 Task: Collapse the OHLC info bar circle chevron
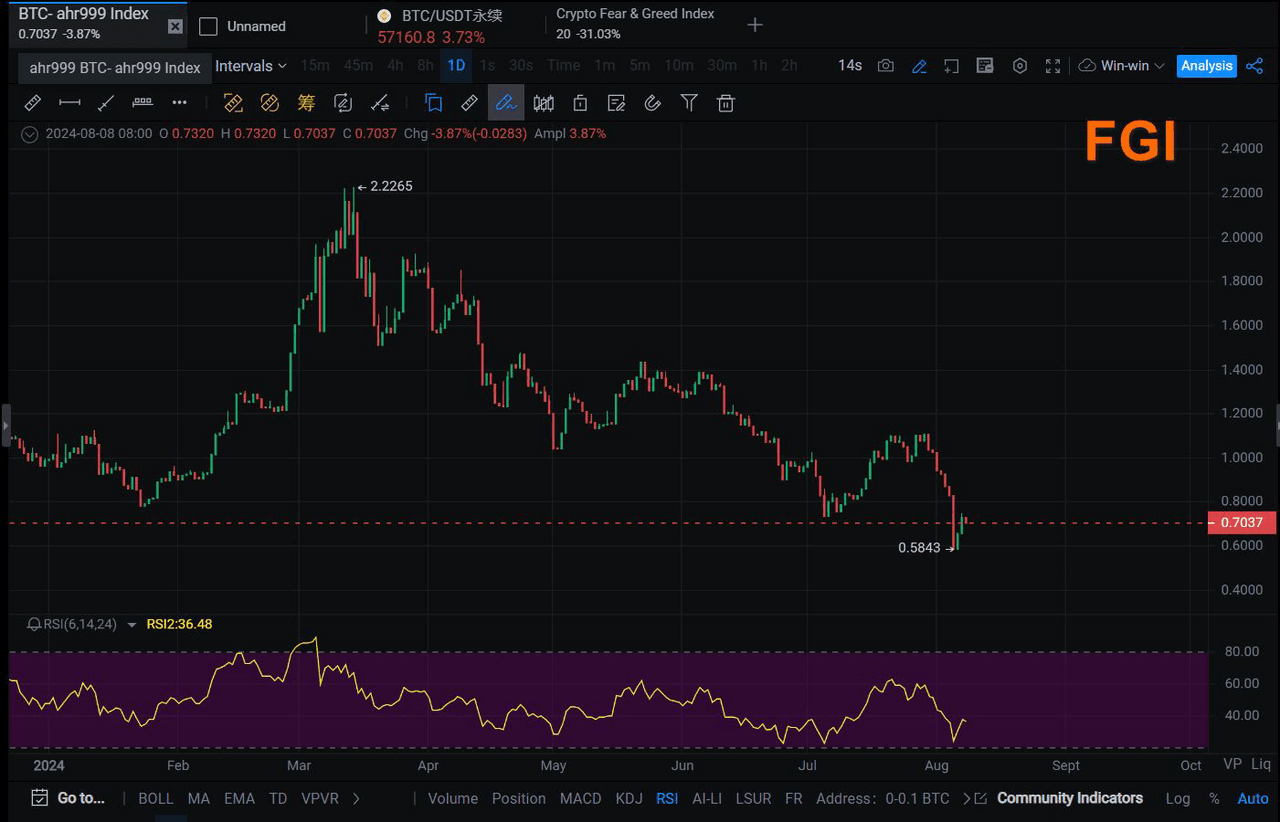pyautogui.click(x=29, y=133)
